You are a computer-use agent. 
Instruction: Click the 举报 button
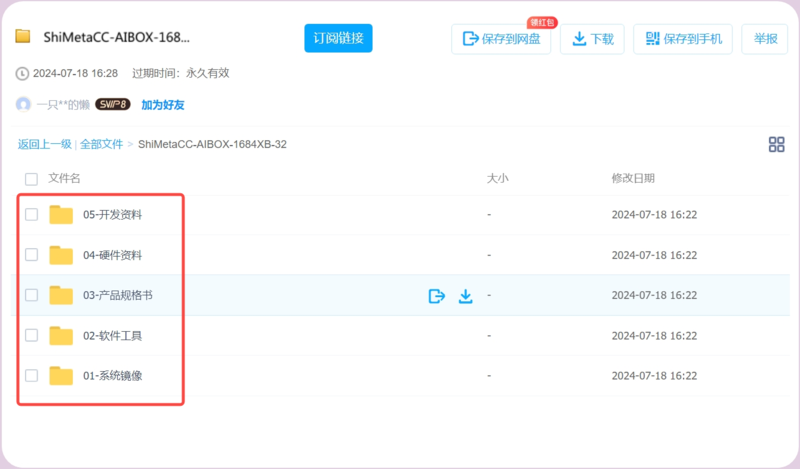pyautogui.click(x=765, y=39)
